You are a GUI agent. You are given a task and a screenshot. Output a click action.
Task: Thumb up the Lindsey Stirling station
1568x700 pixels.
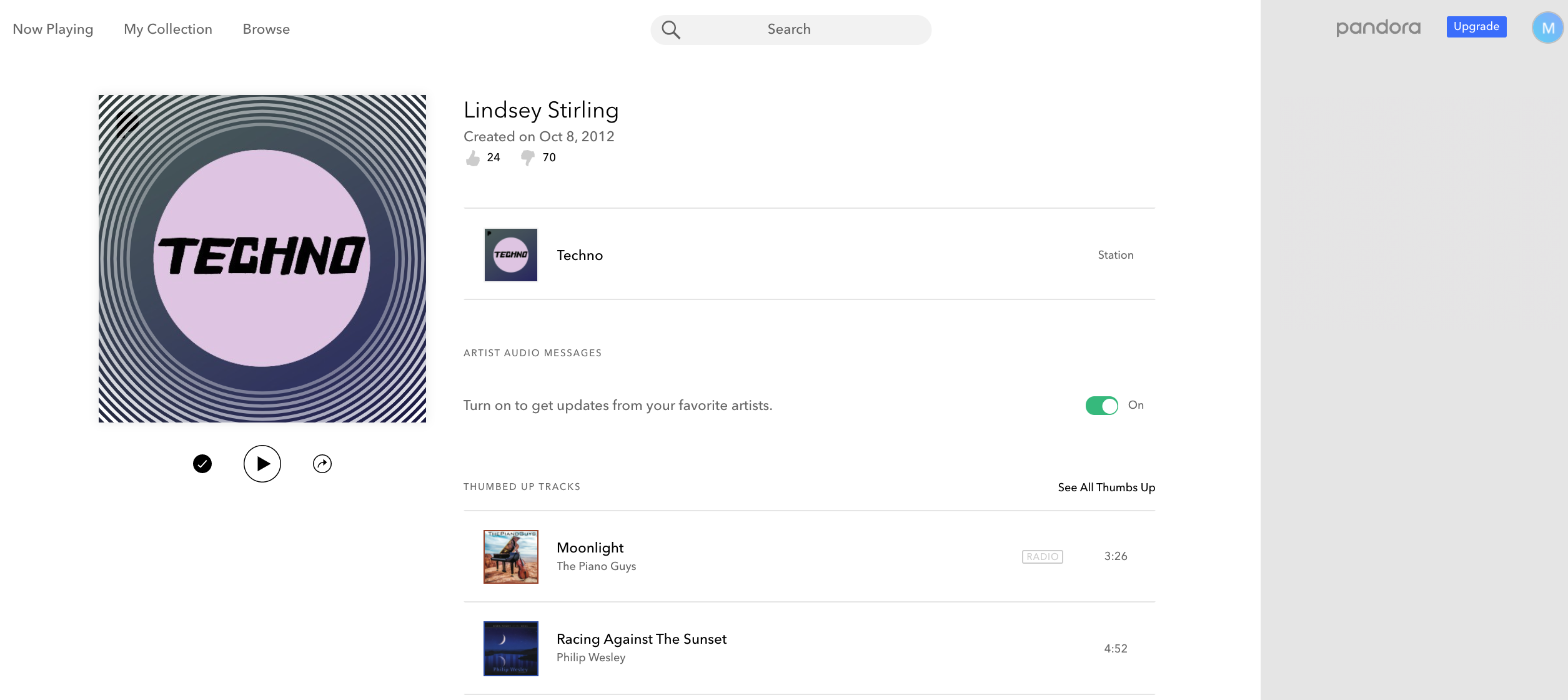(473, 157)
